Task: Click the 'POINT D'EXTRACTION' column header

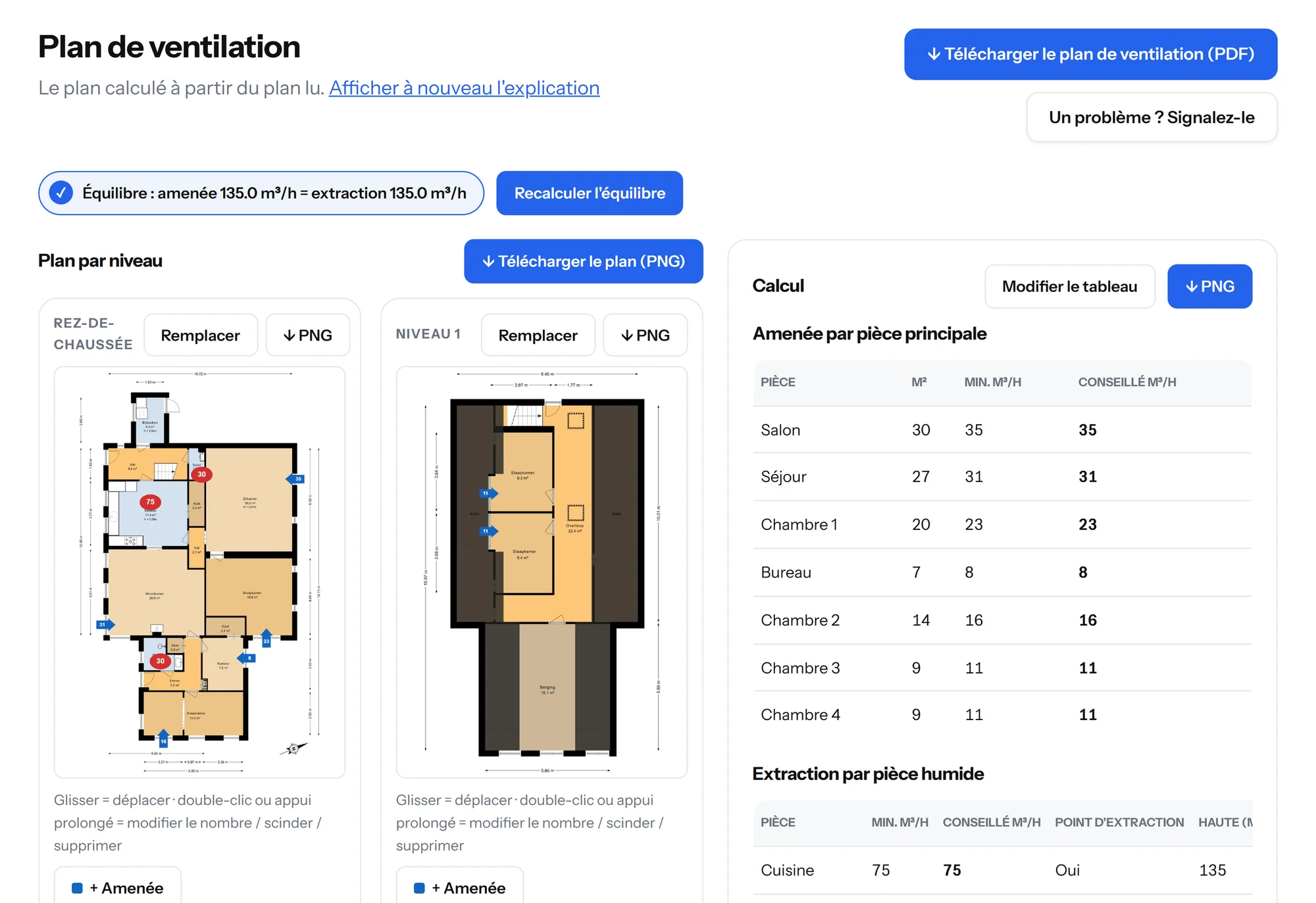Action: 1119,822
